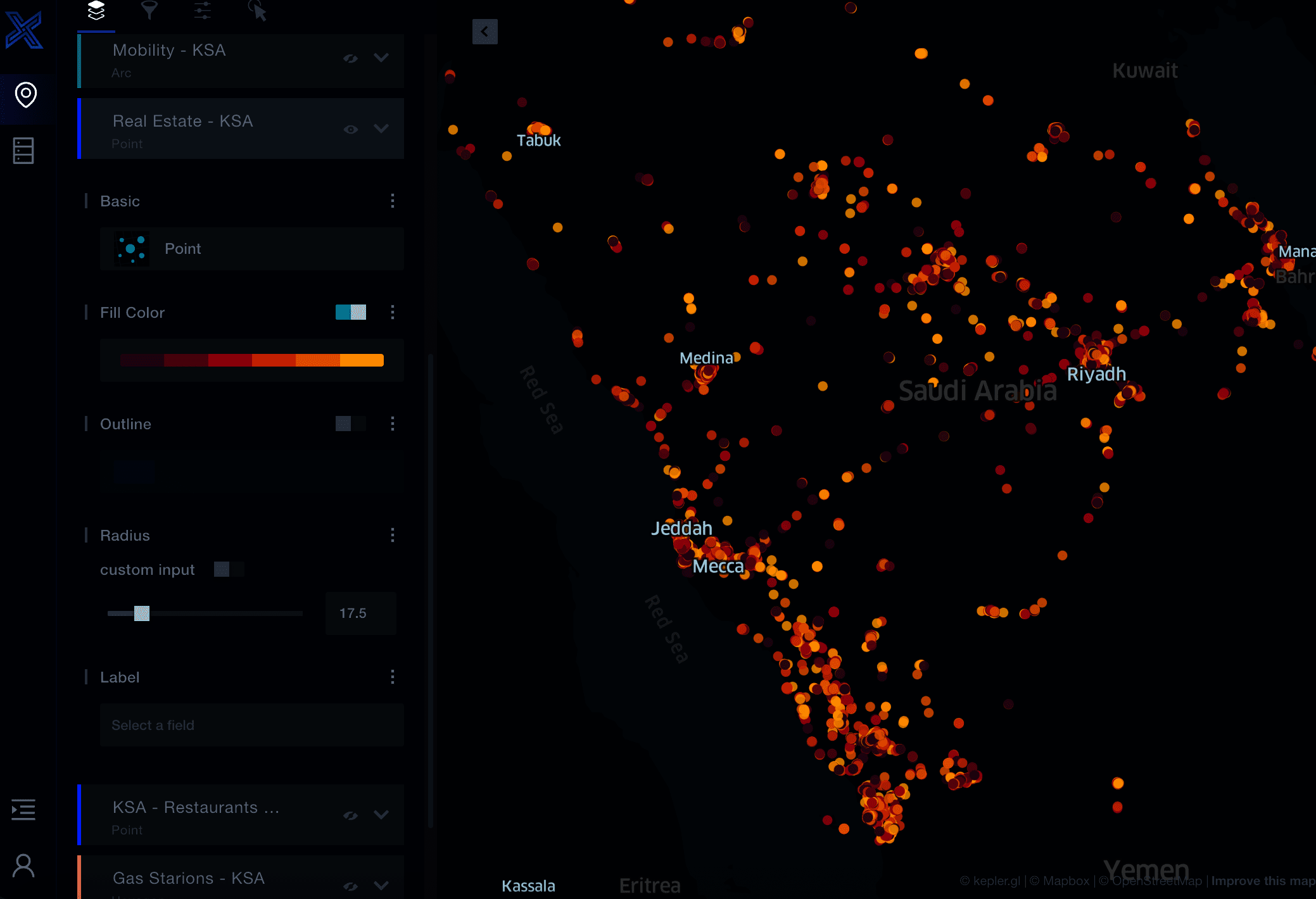
Task: Open the datasets table icon in the sidebar
Action: (23, 150)
